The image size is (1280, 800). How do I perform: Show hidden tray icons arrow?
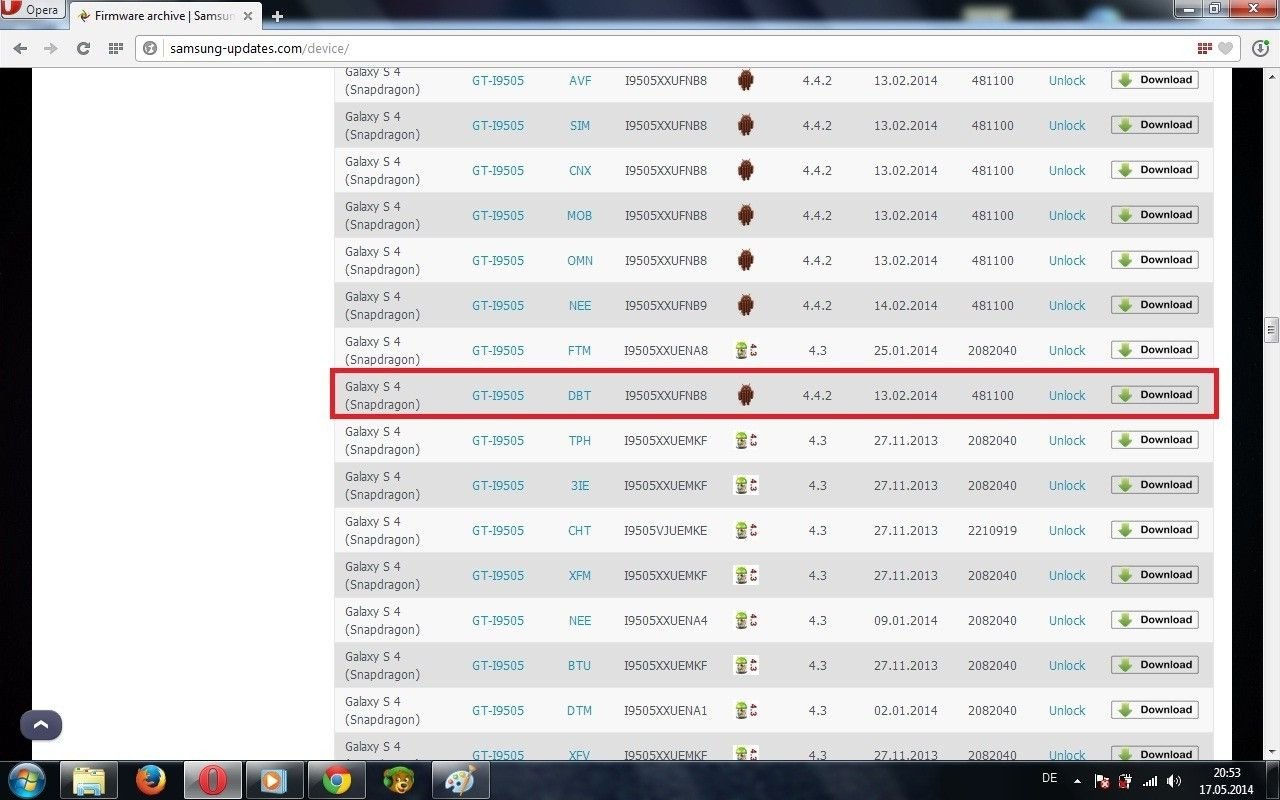[1077, 781]
